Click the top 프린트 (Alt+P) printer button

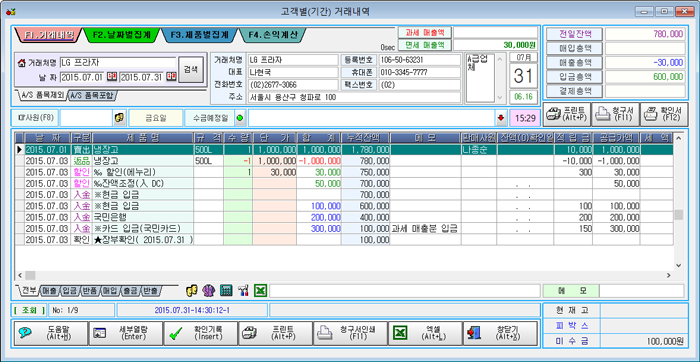(567, 114)
